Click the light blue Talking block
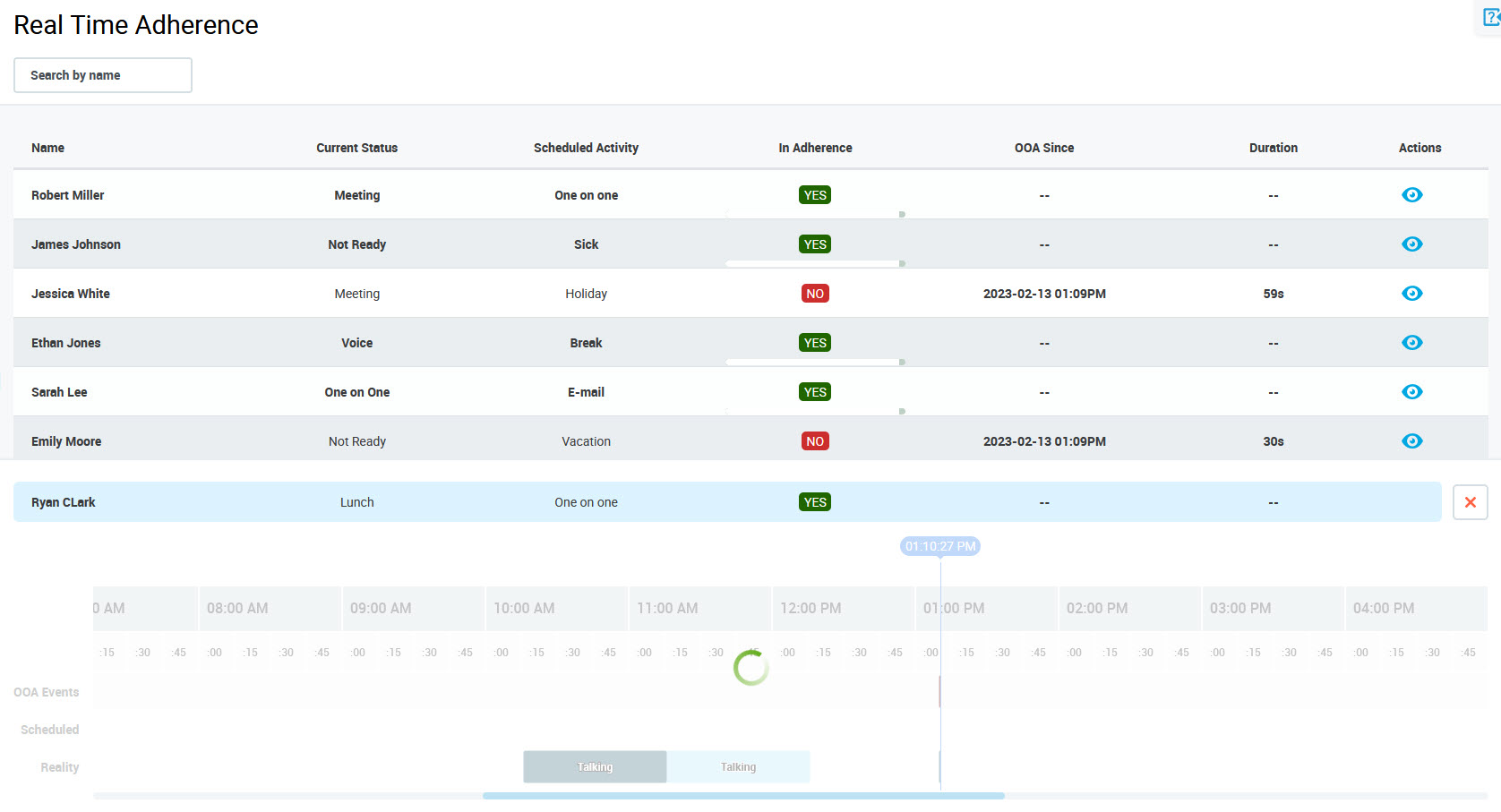This screenshot has height=812, width=1501. pos(738,767)
